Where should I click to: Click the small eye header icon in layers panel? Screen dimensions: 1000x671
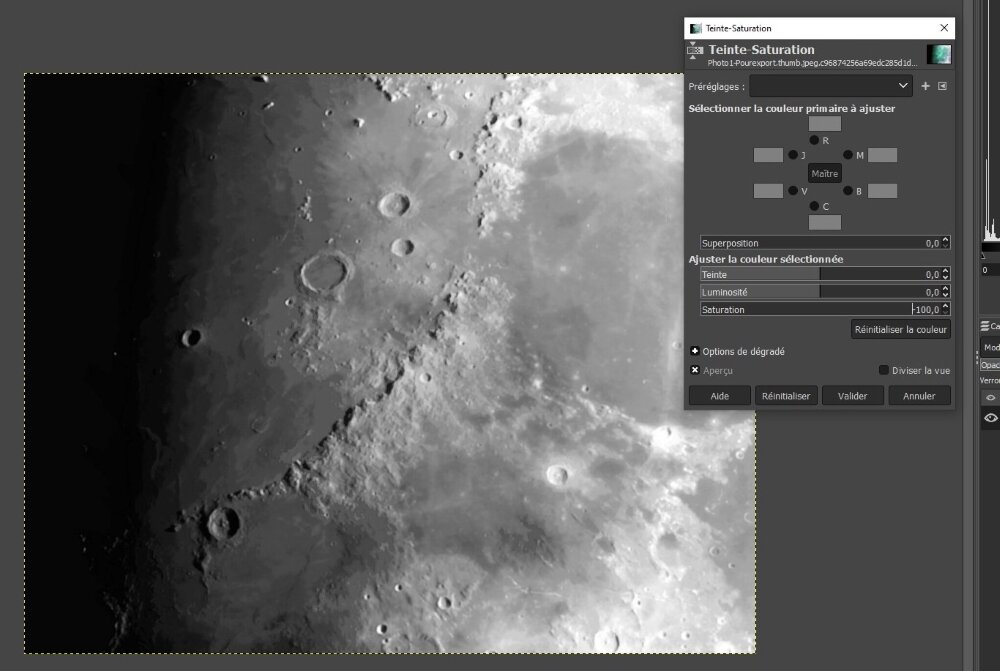click(990, 397)
